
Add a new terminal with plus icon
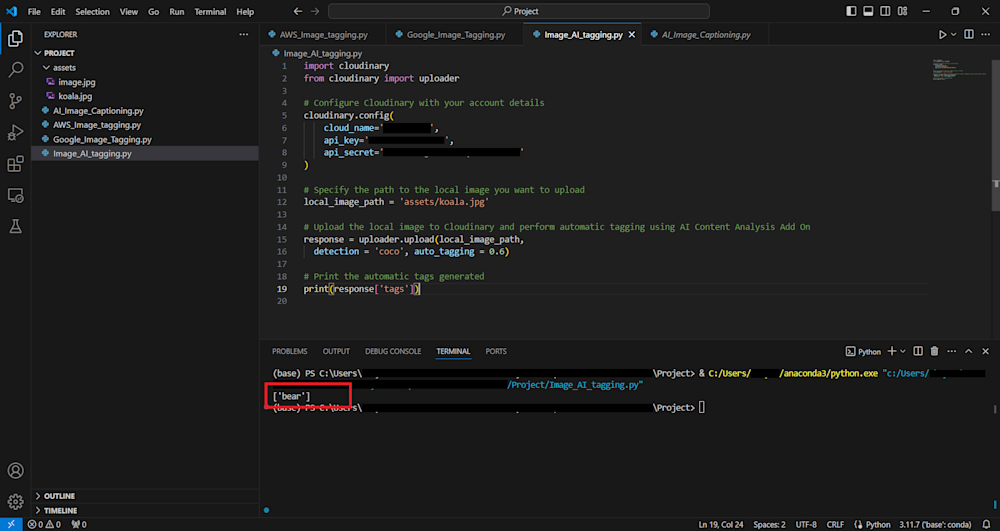[892, 351]
